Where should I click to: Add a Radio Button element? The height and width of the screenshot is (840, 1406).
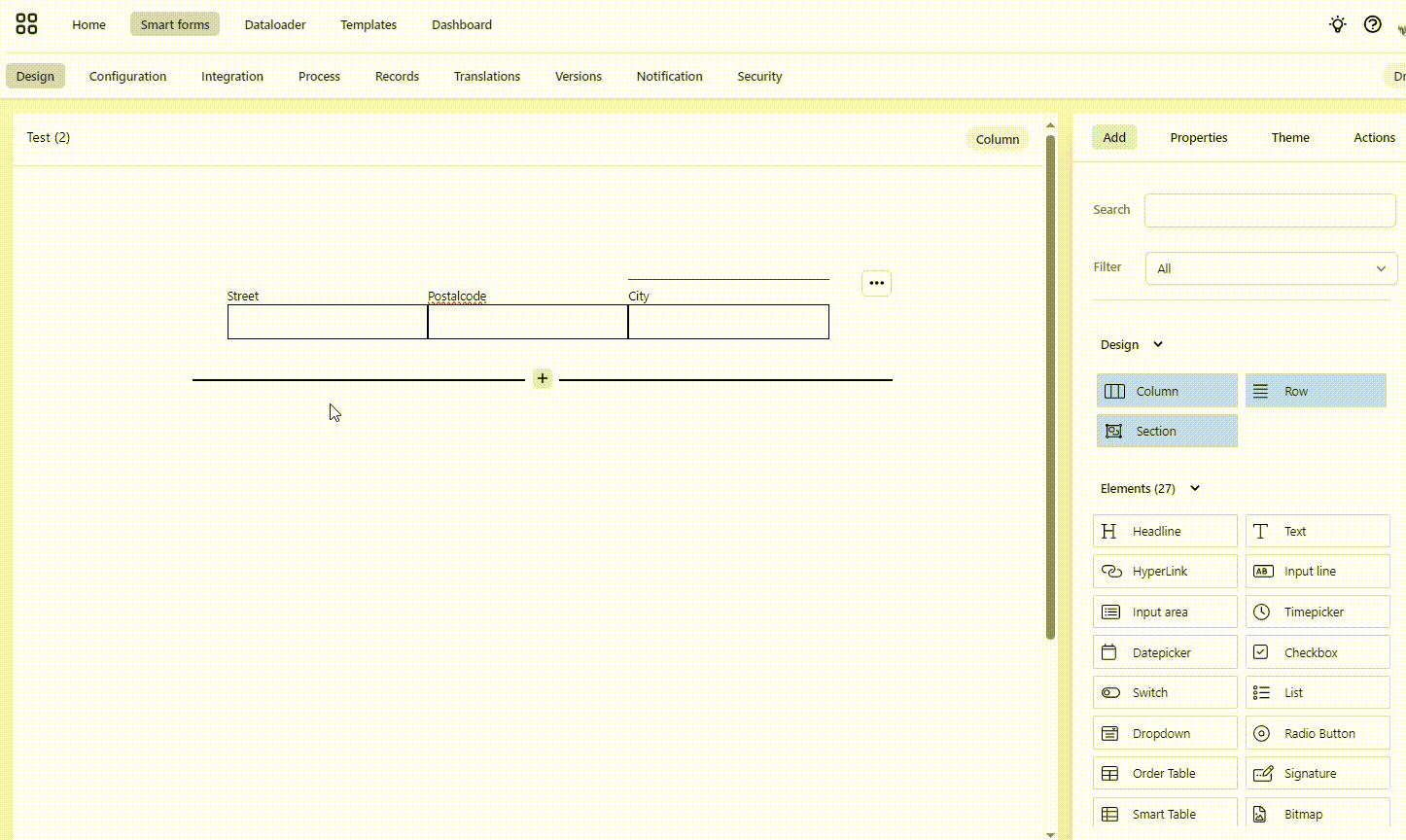coord(1317,734)
